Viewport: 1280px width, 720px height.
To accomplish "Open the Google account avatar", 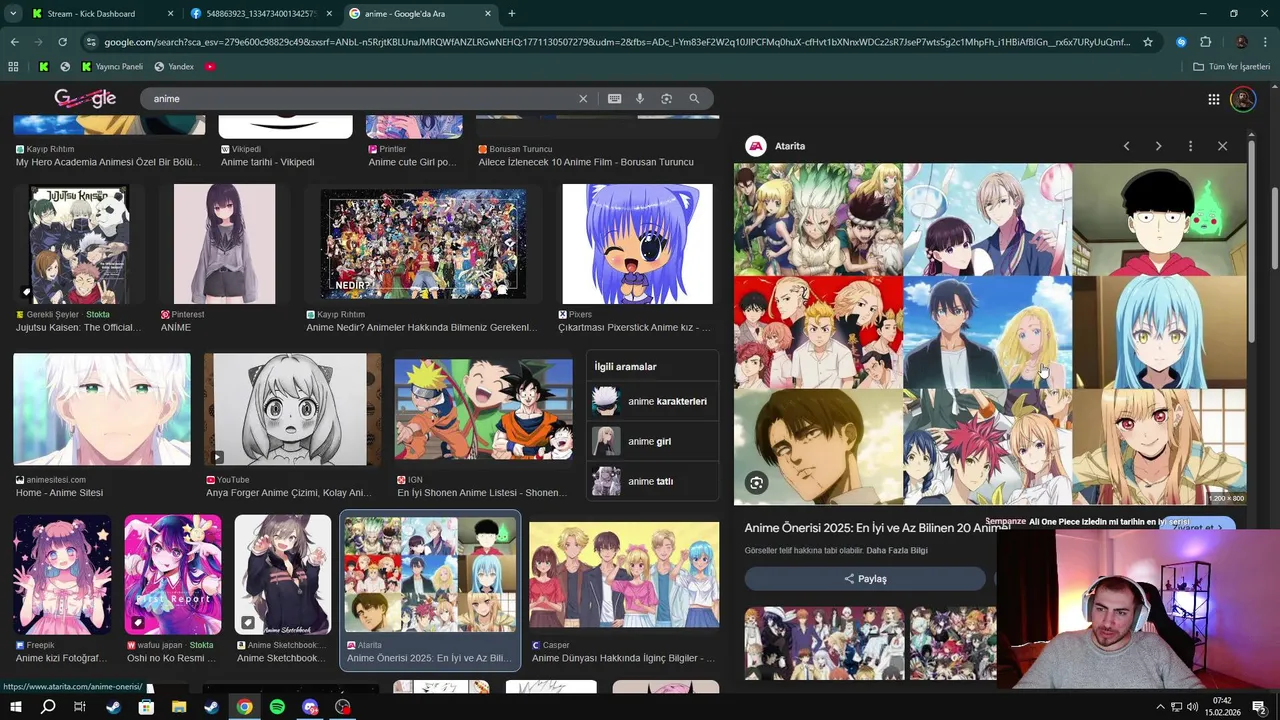I will pos(1243,99).
